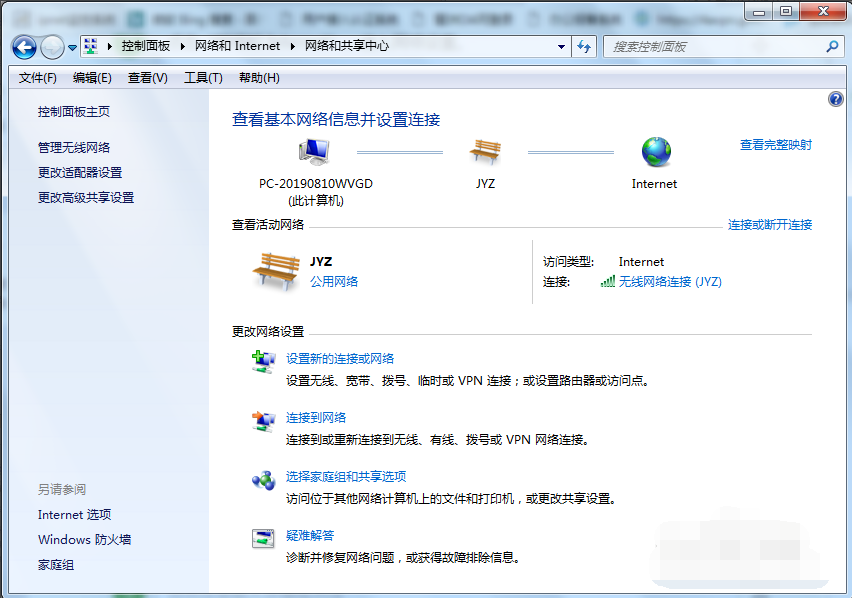Go back using the blue back arrow
852x598 pixels.
point(24,47)
